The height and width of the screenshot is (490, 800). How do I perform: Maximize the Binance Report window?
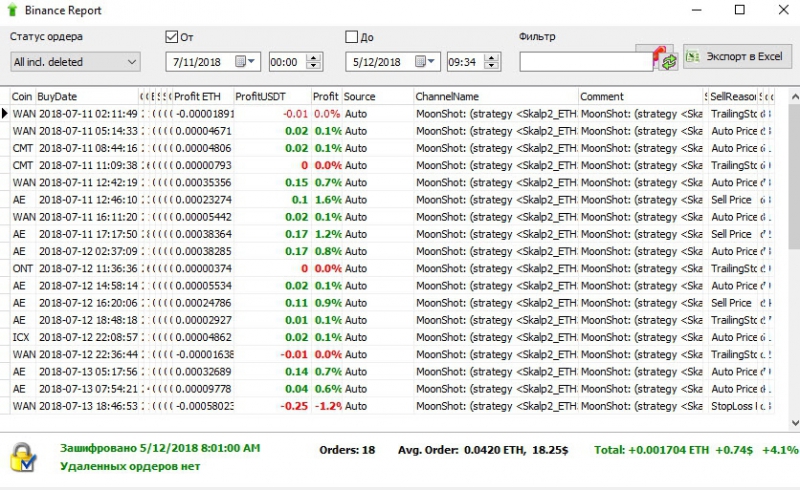point(740,10)
